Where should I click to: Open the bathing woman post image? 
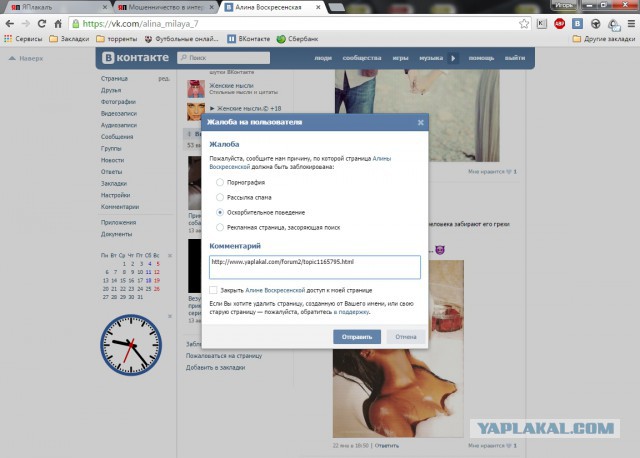click(398, 349)
